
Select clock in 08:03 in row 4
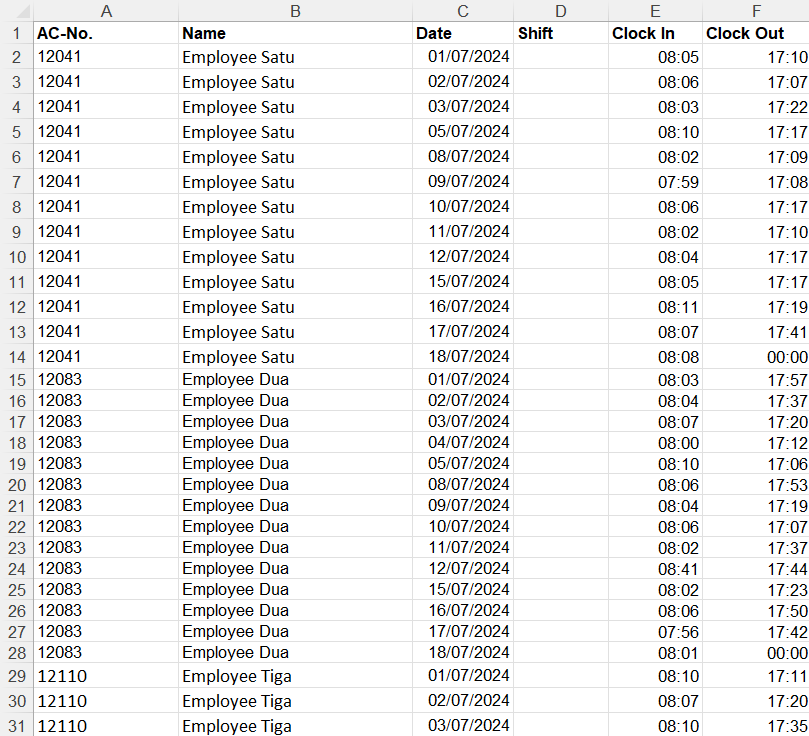click(655, 106)
